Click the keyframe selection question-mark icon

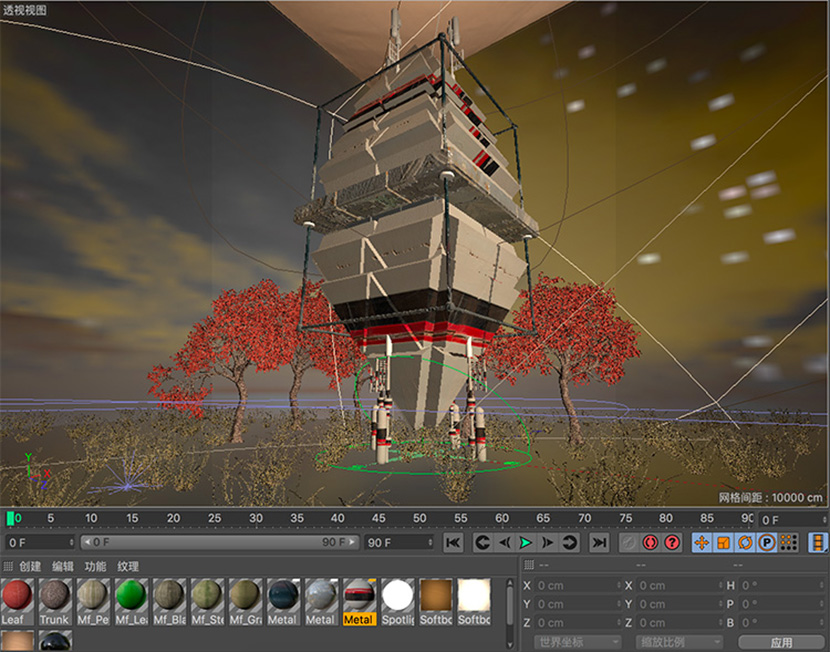673,542
